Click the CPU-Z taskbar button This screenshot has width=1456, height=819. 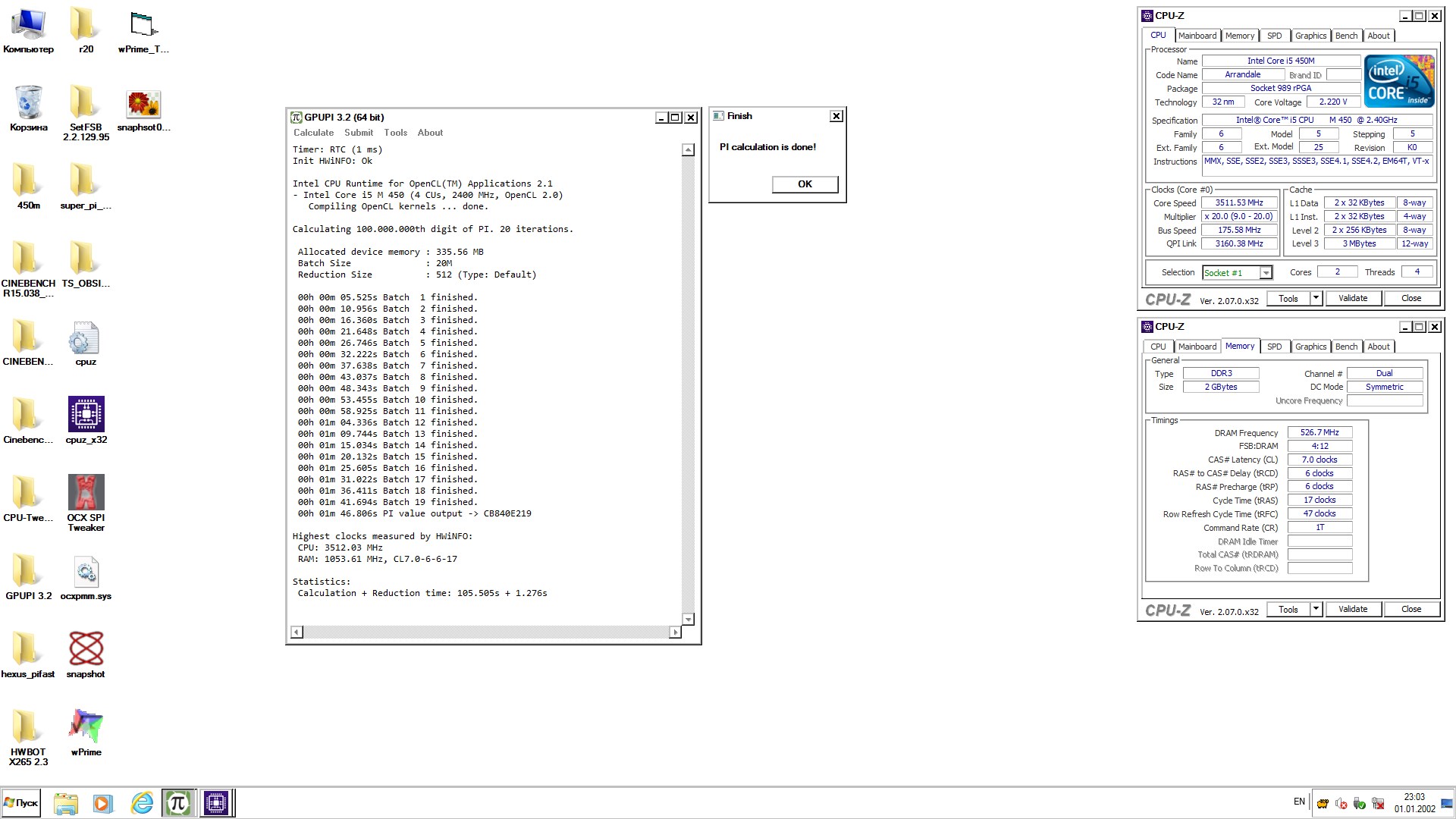(x=216, y=803)
